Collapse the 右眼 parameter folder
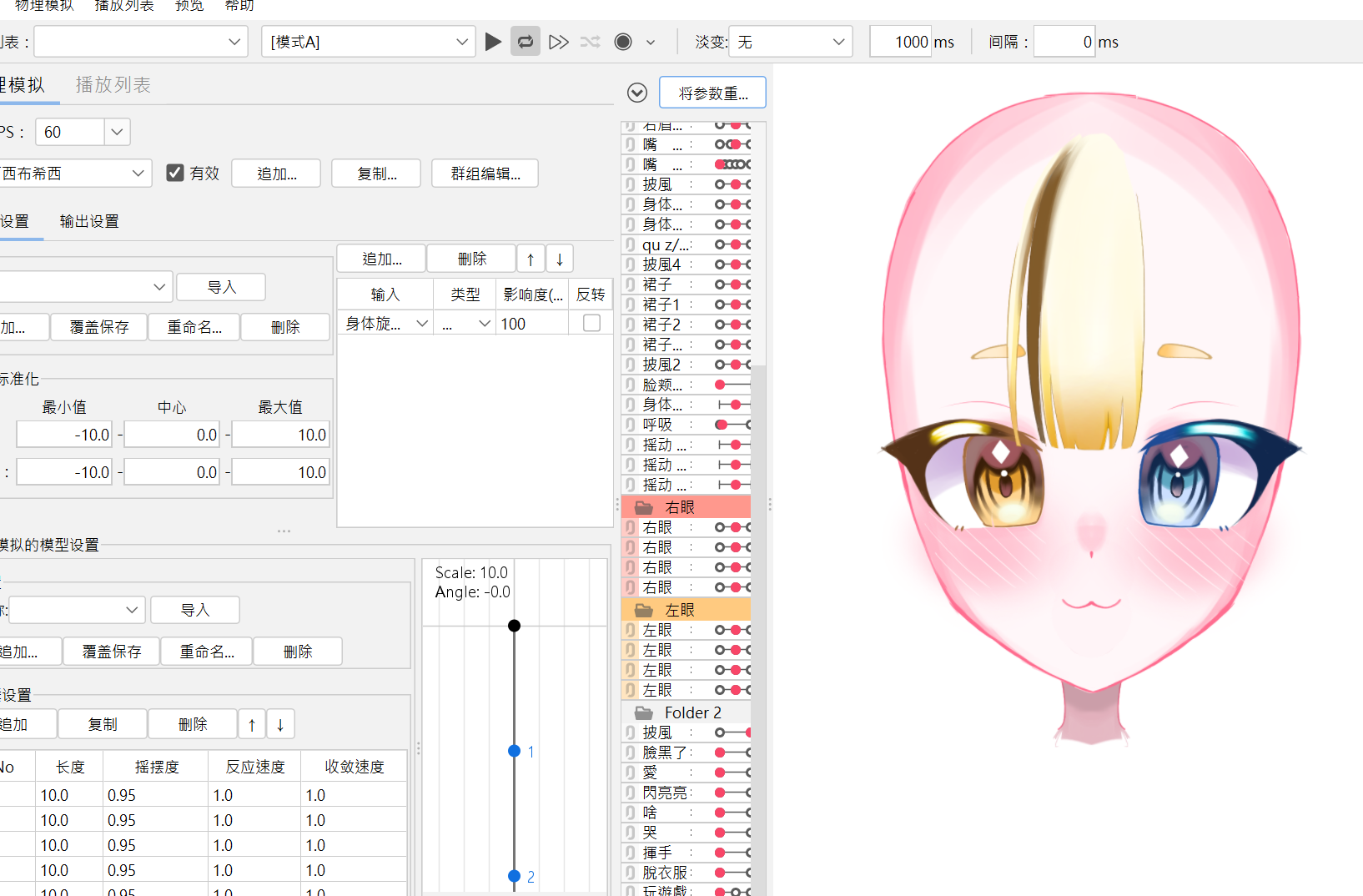Image resolution: width=1363 pixels, height=896 pixels. click(x=644, y=507)
